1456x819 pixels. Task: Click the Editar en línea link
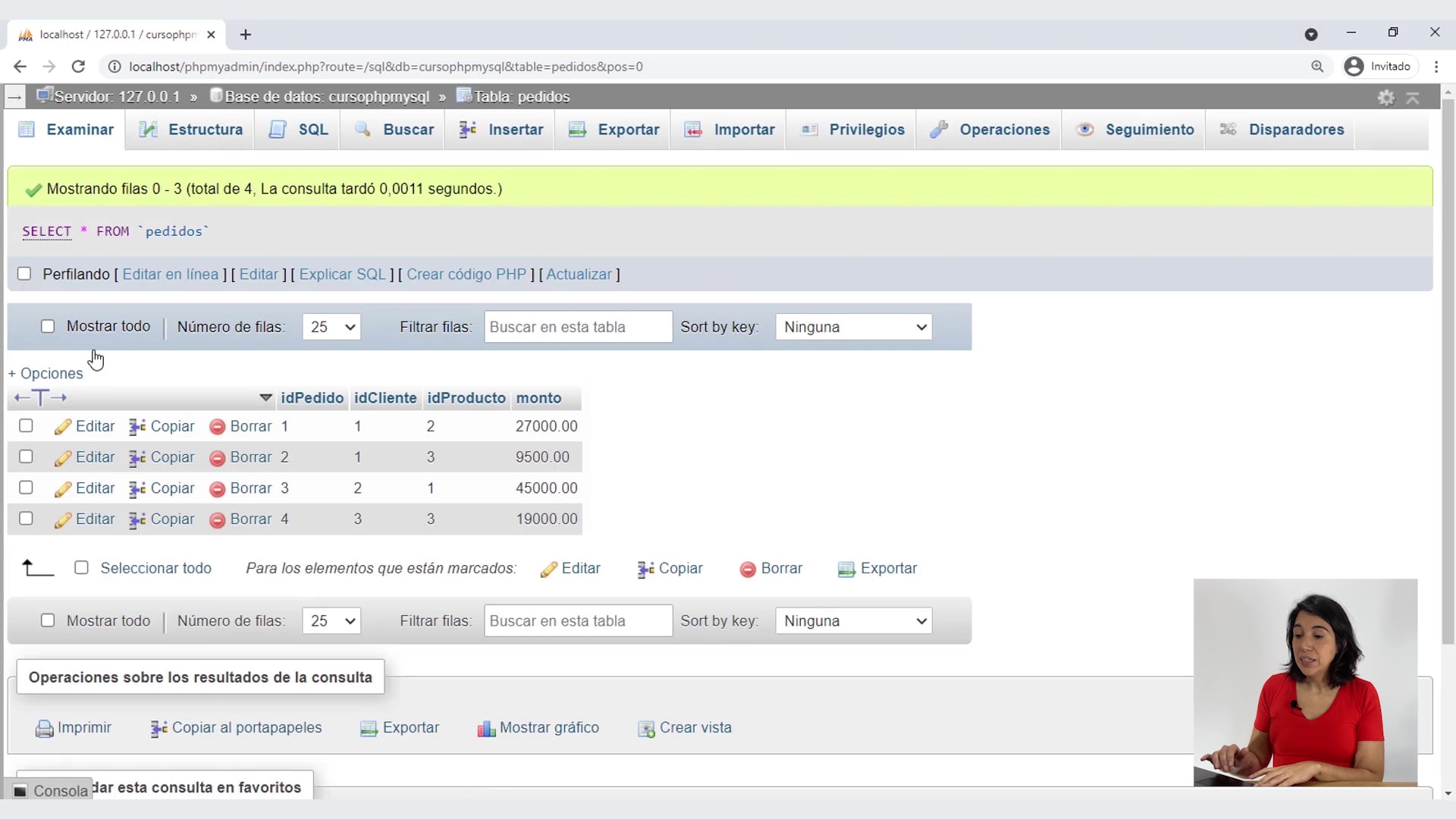coord(170,275)
